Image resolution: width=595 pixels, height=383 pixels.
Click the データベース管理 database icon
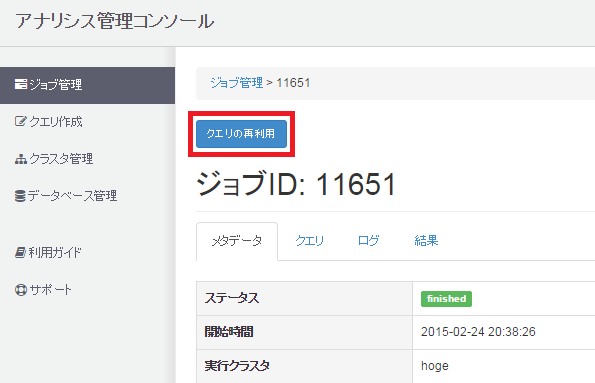(x=20, y=196)
